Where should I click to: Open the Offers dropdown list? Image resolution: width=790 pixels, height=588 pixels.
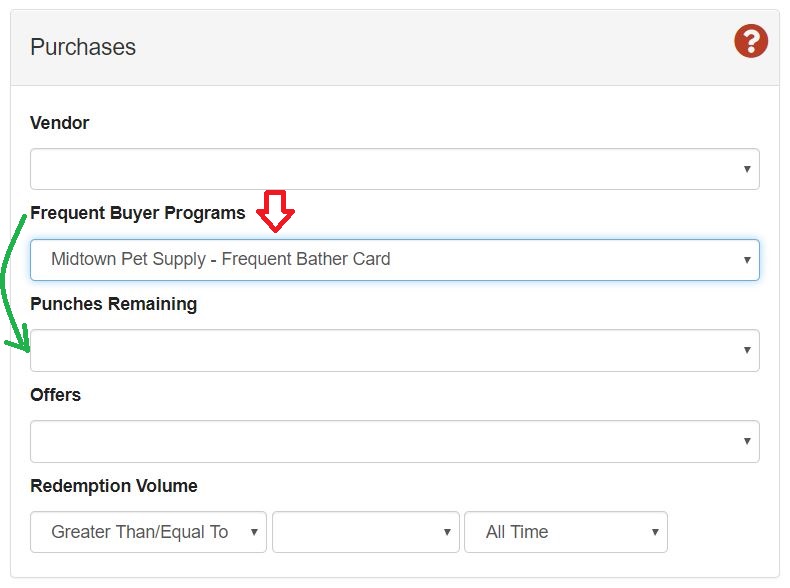(394, 441)
